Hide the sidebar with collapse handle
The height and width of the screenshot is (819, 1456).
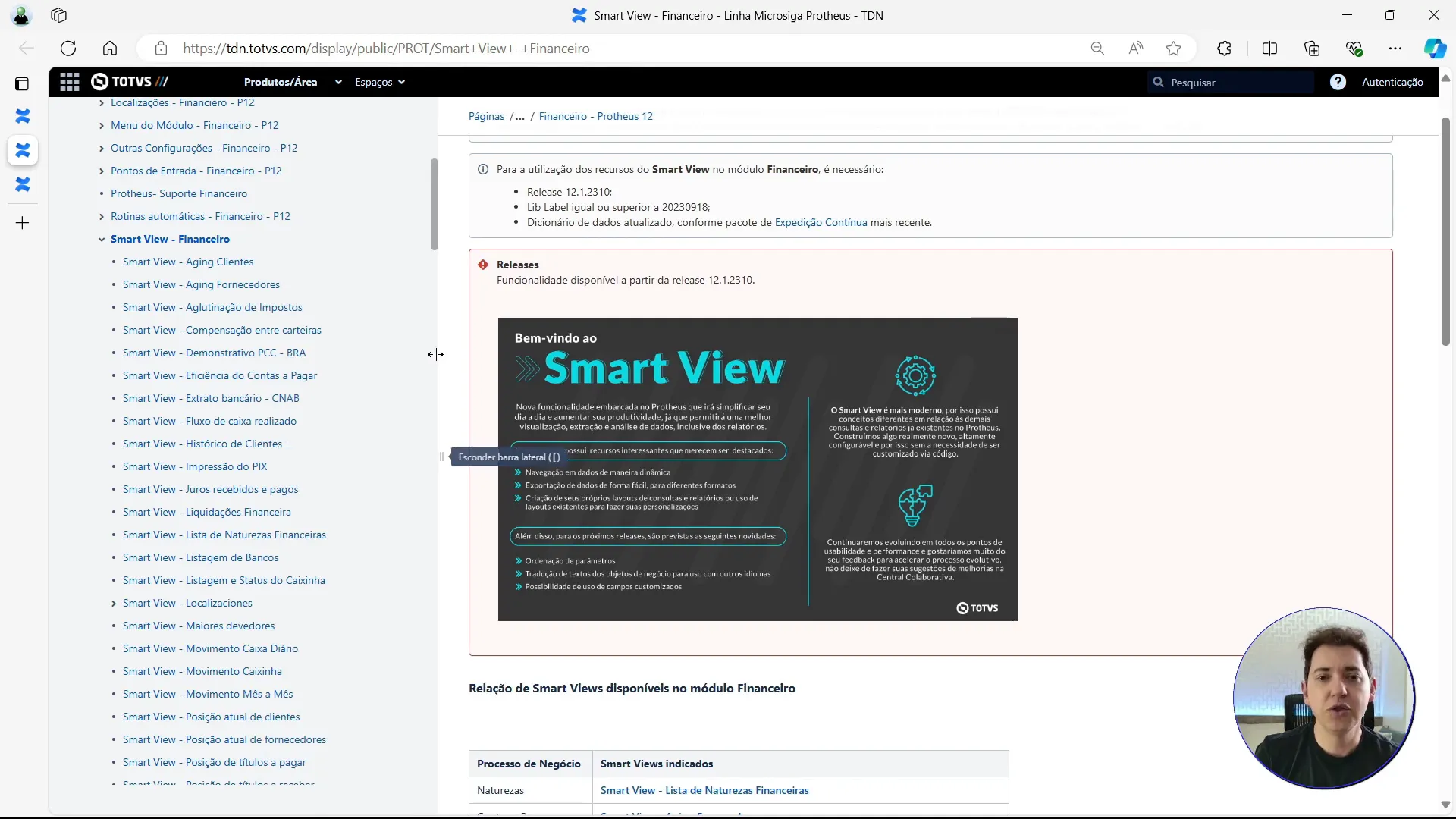click(441, 457)
